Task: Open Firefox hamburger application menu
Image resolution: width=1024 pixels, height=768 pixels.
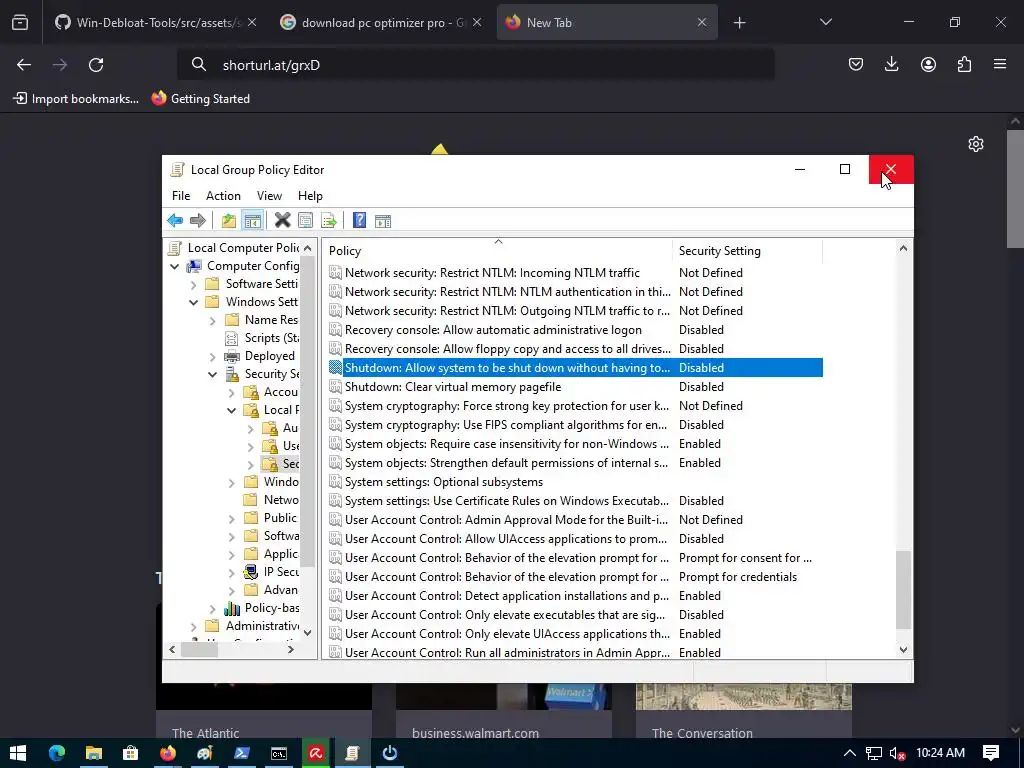Action: 1000,65
